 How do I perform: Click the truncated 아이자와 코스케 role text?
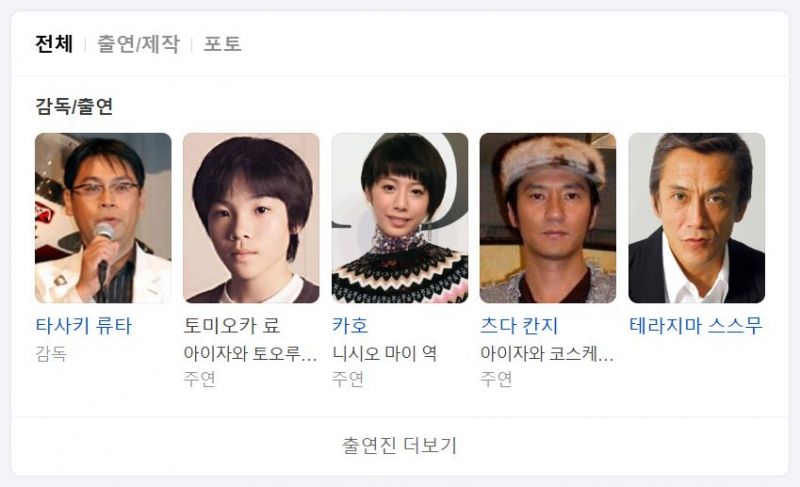(x=546, y=353)
